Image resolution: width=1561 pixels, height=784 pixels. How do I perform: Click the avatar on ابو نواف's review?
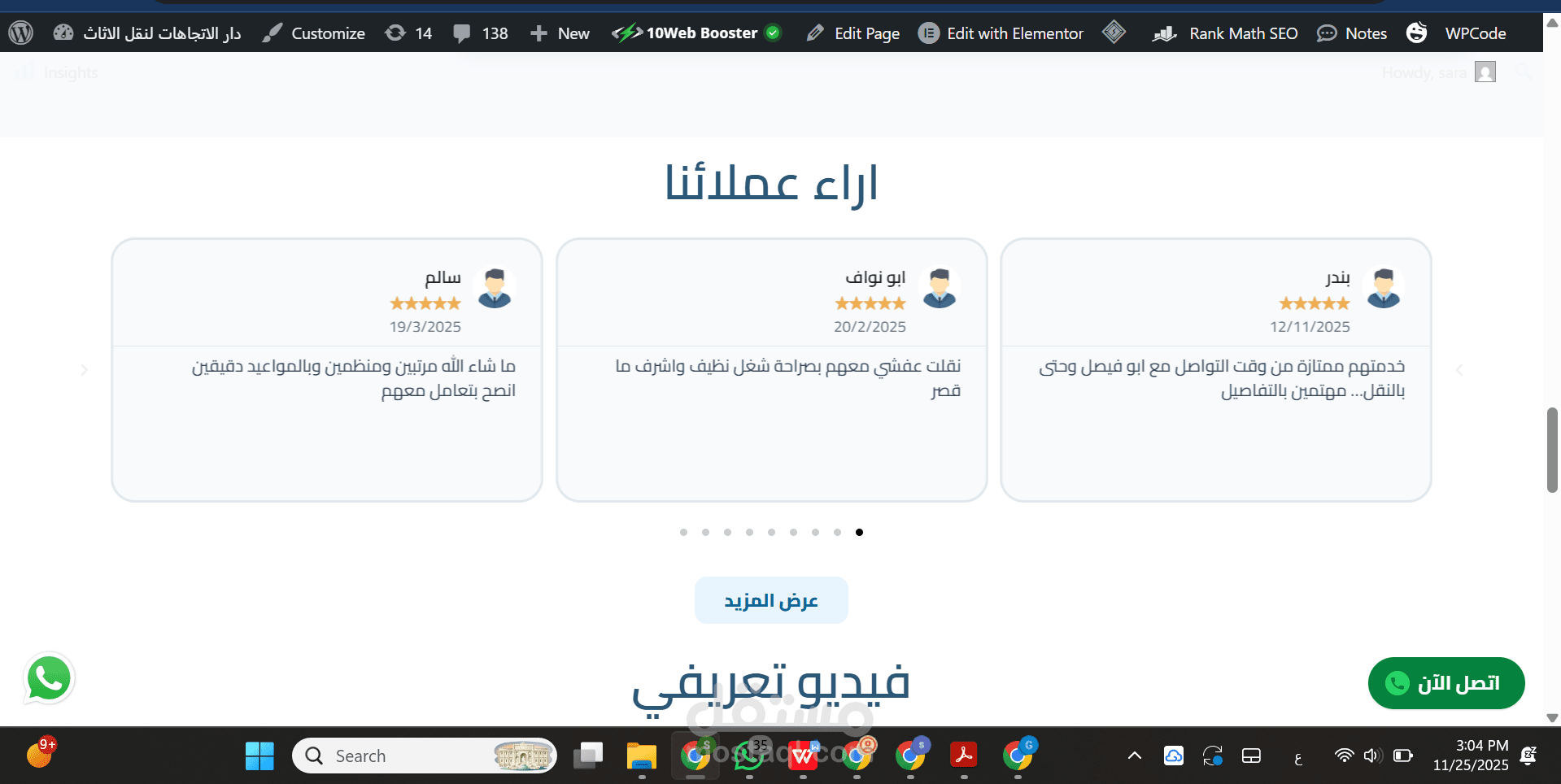coord(940,288)
